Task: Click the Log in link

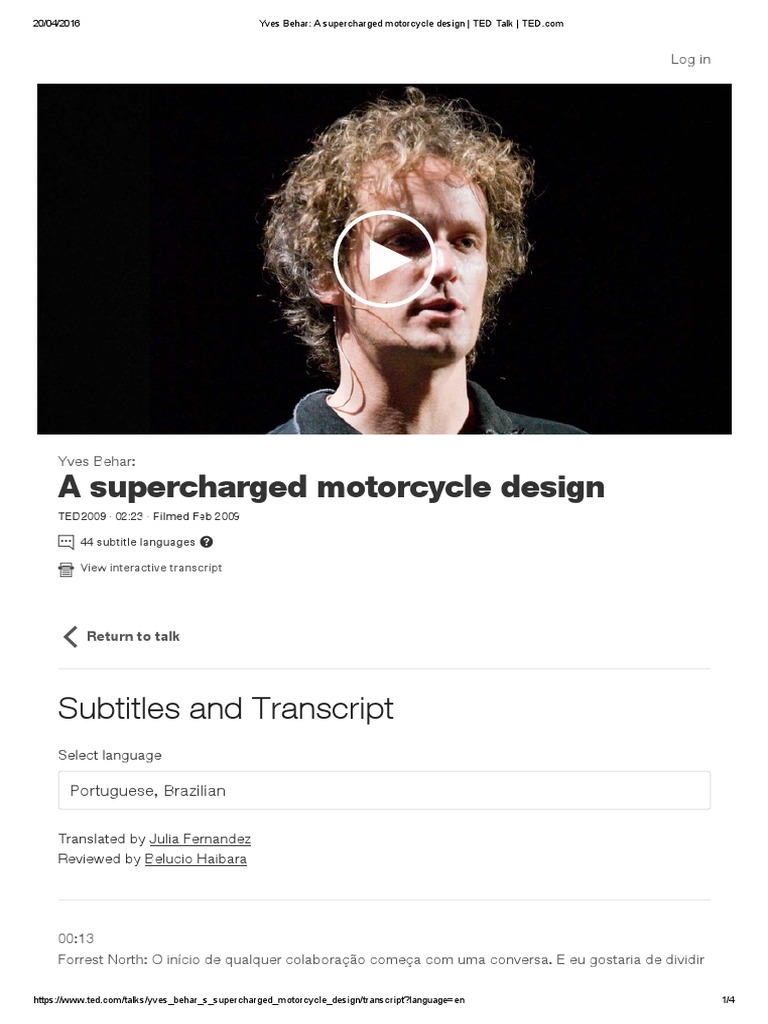Action: tap(690, 59)
